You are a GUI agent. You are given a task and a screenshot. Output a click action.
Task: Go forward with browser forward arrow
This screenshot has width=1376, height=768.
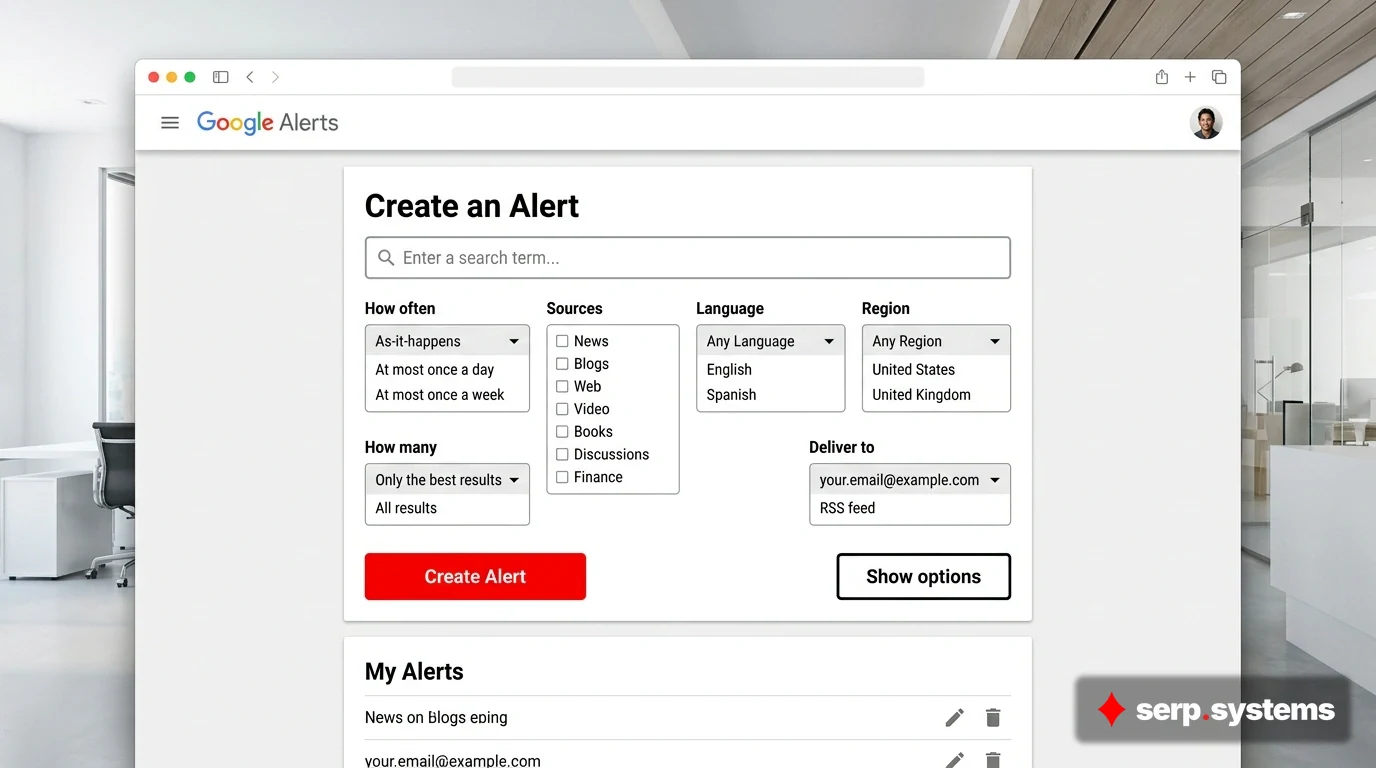[276, 77]
